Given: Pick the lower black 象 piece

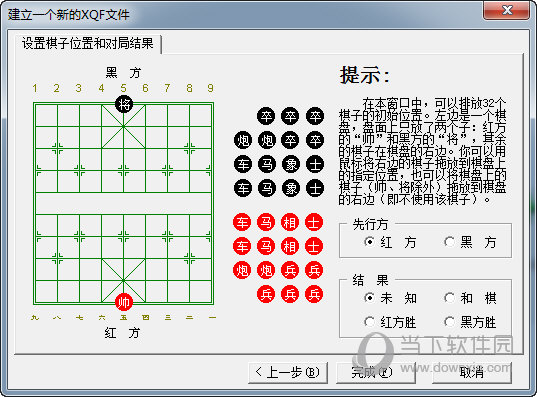Looking at the screenshot, I should pyautogui.click(x=291, y=188).
